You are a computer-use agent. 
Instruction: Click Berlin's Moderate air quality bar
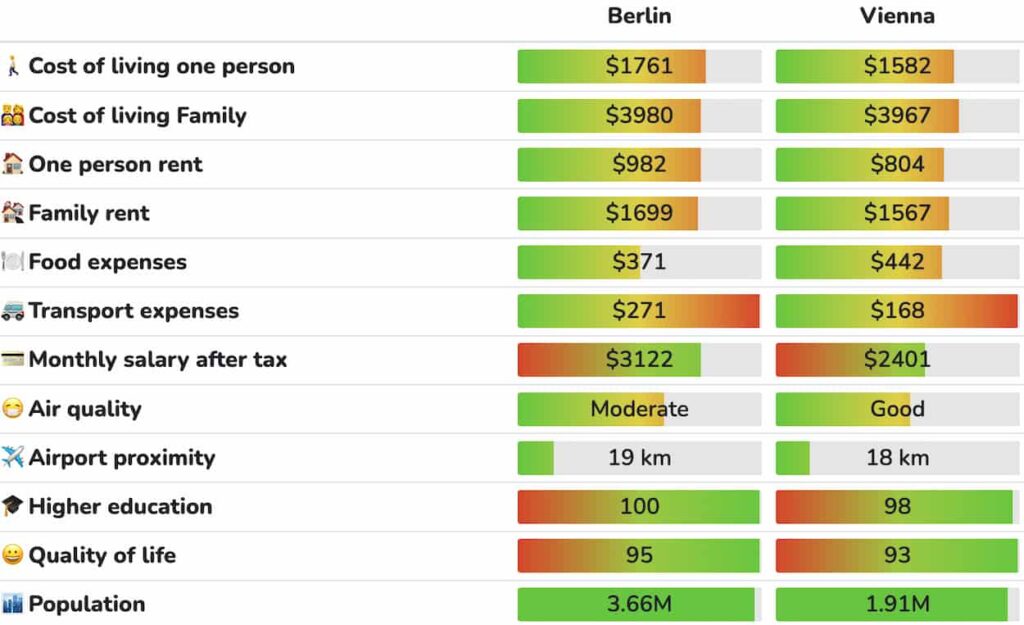(x=639, y=409)
